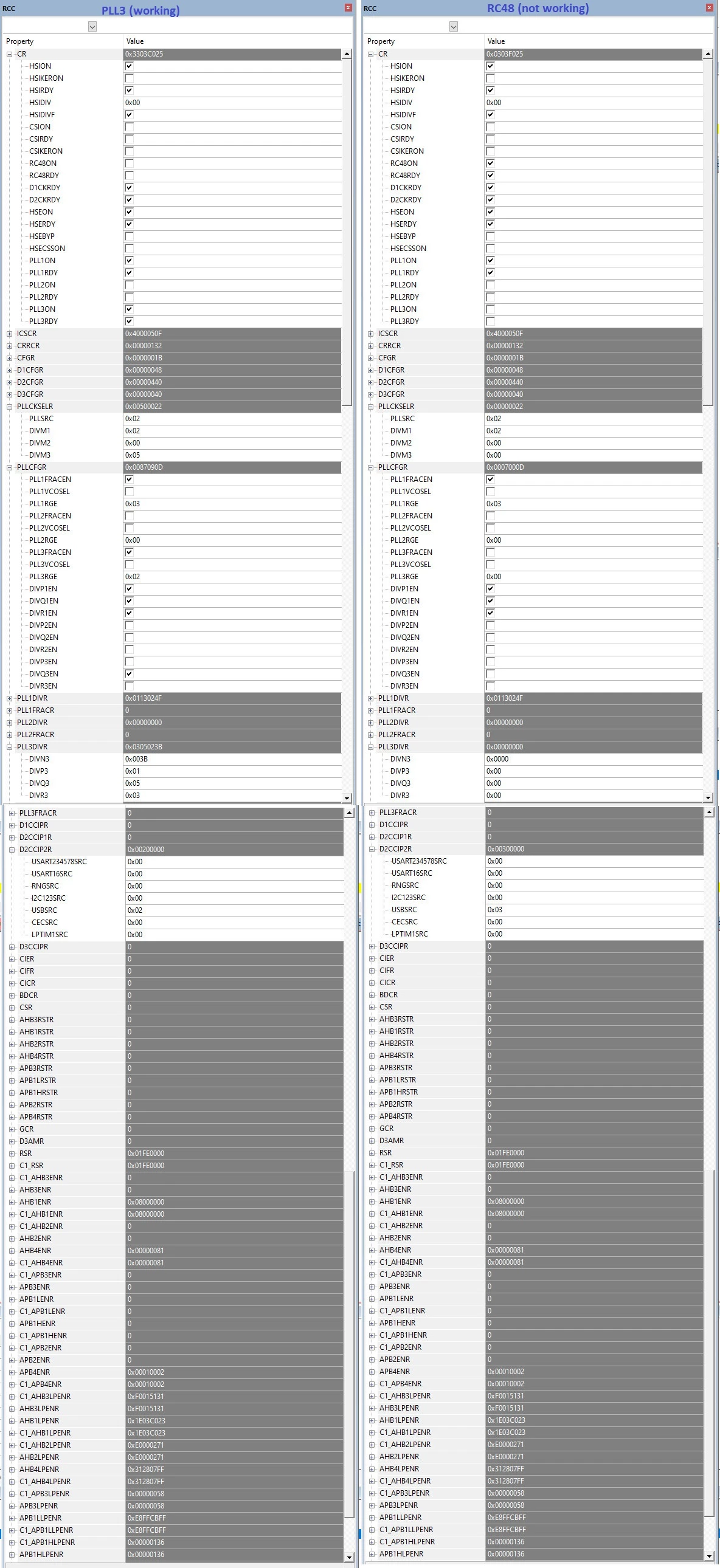720x1568 pixels.
Task: Expand CFGR in the RC48 (not working) panel
Action: [371, 358]
